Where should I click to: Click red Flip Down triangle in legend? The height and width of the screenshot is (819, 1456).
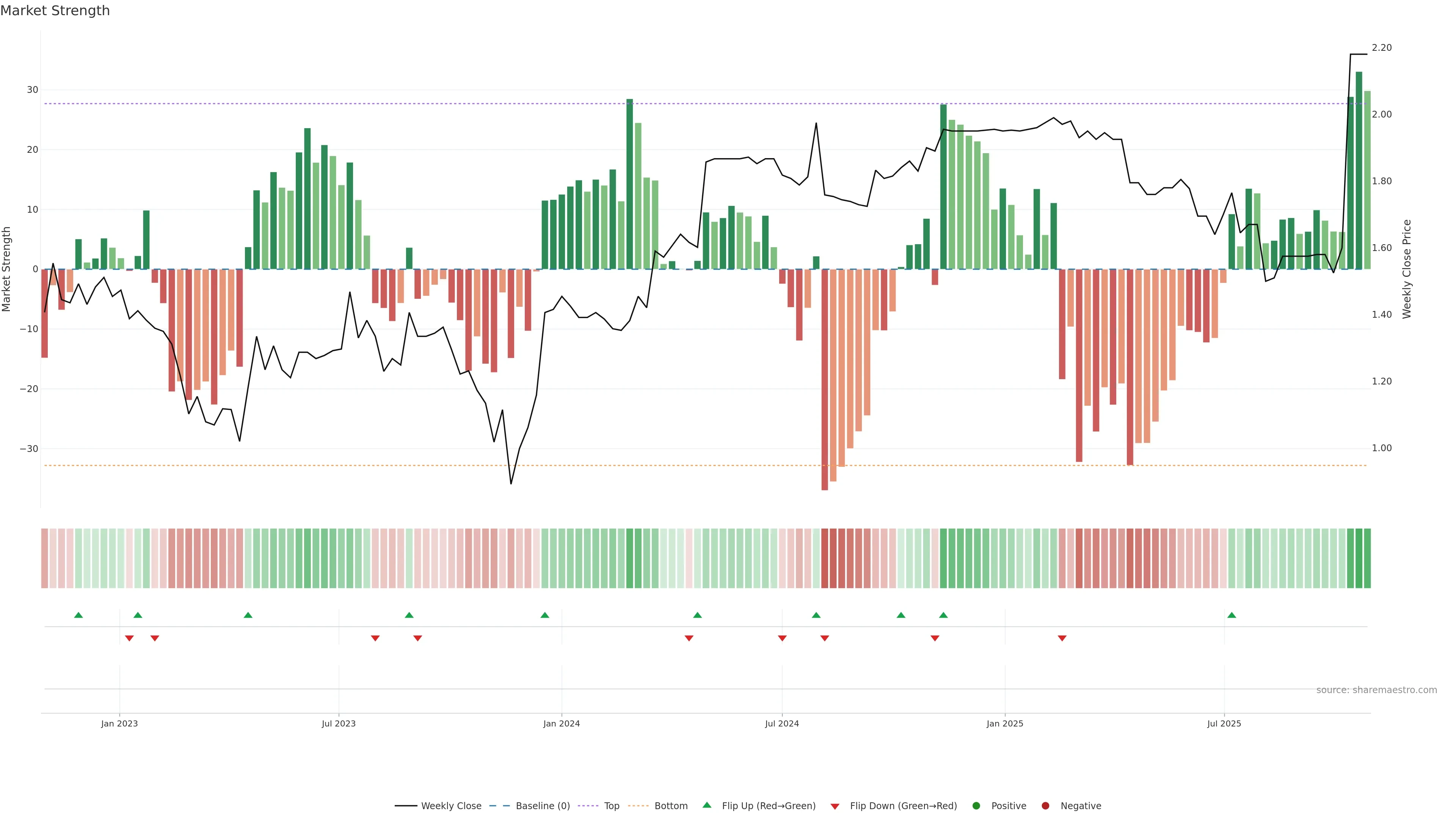[835, 806]
